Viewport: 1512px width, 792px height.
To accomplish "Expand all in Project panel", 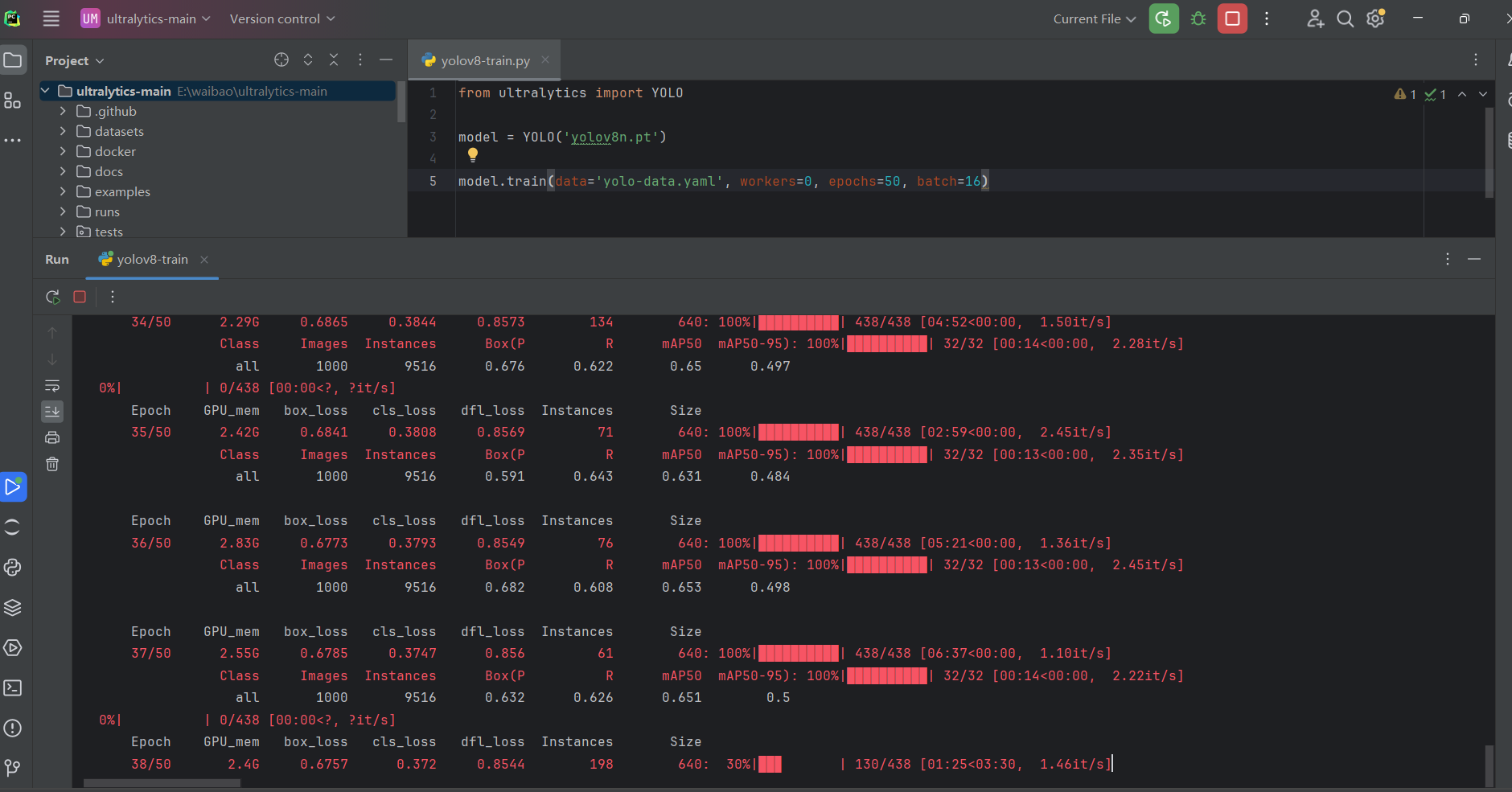I will [308, 60].
